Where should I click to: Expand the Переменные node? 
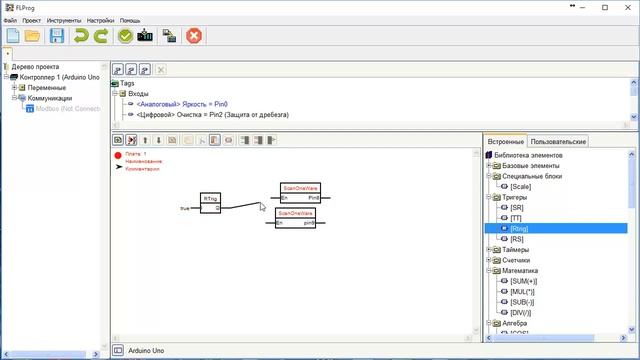pos(14,87)
